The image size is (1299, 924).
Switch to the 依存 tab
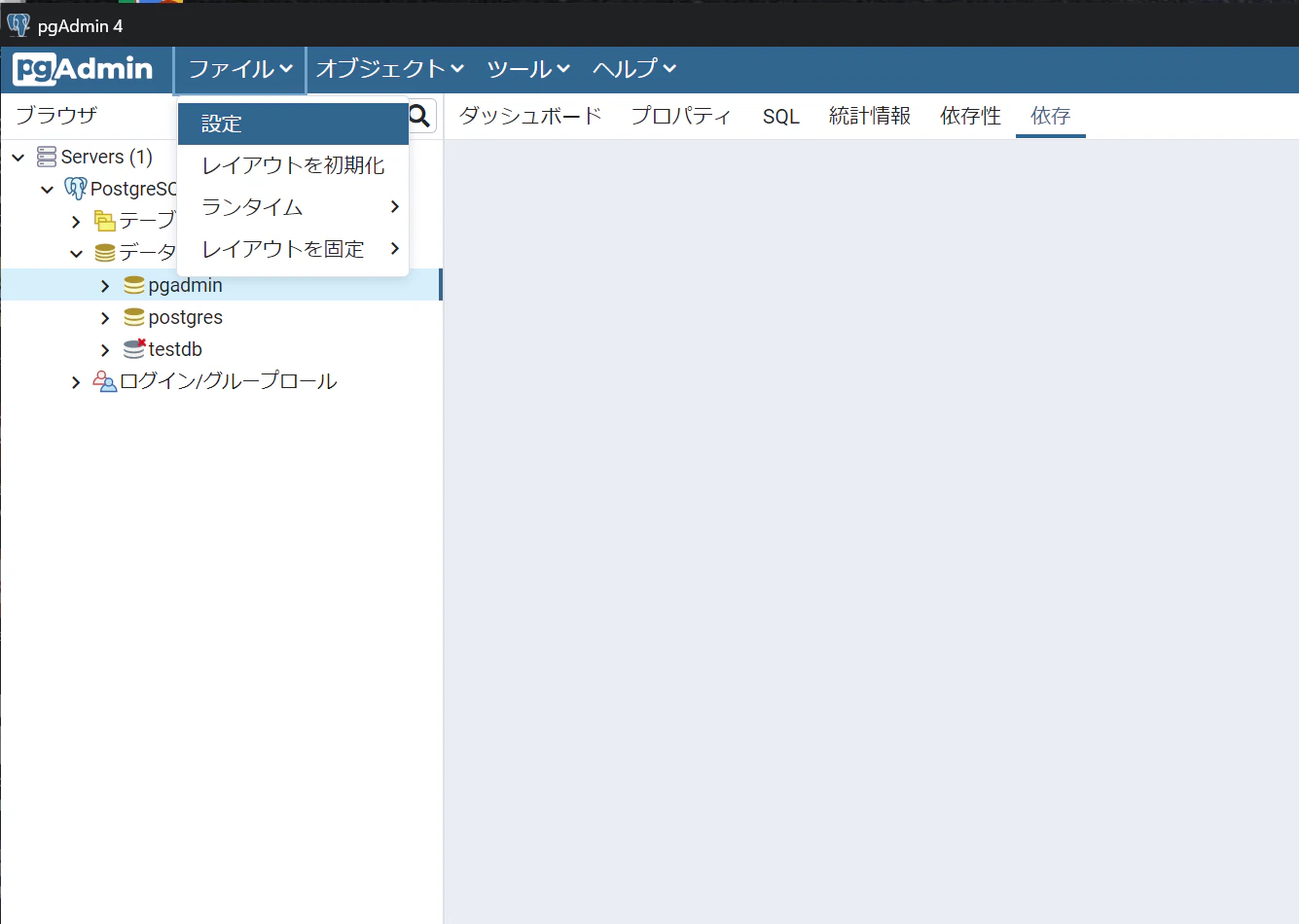point(1051,116)
